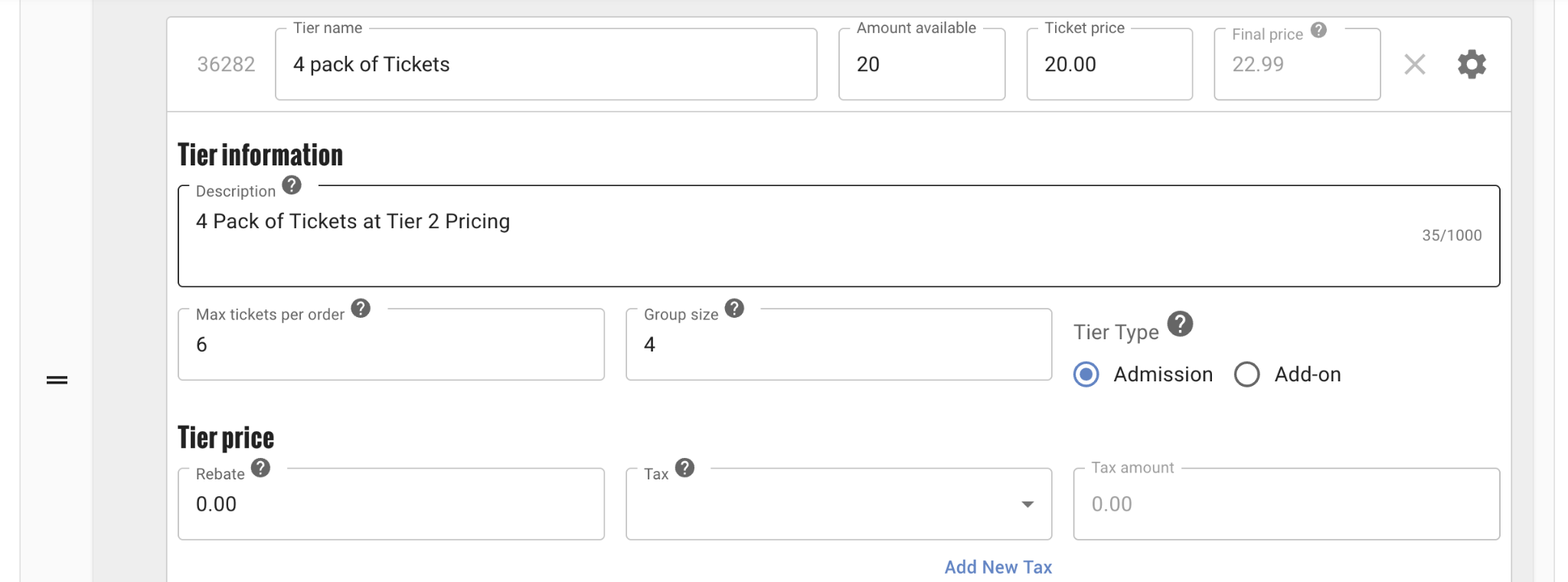The image size is (1568, 582).
Task: Click the tier drag reorder handle
Action: point(57,380)
